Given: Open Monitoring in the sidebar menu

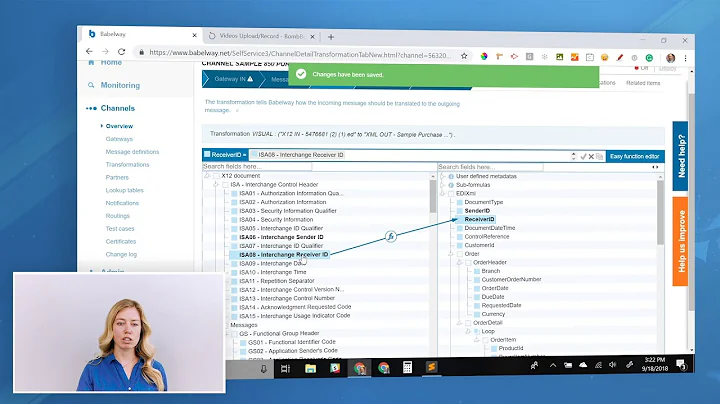Looking at the screenshot, I should pos(120,85).
